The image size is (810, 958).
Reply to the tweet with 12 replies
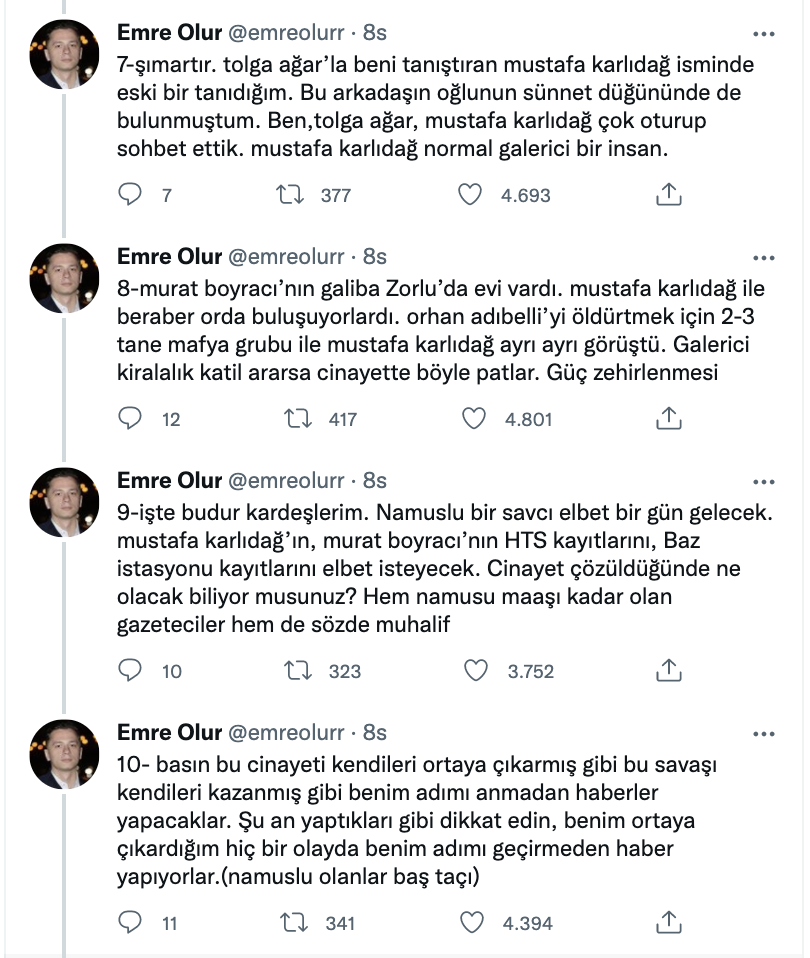point(130,419)
